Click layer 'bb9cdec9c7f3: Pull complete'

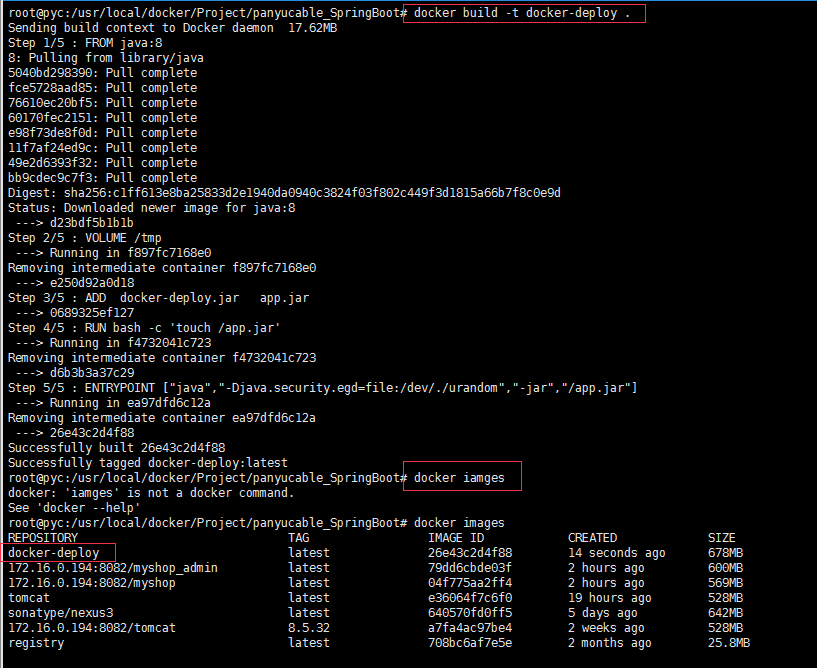[103, 178]
